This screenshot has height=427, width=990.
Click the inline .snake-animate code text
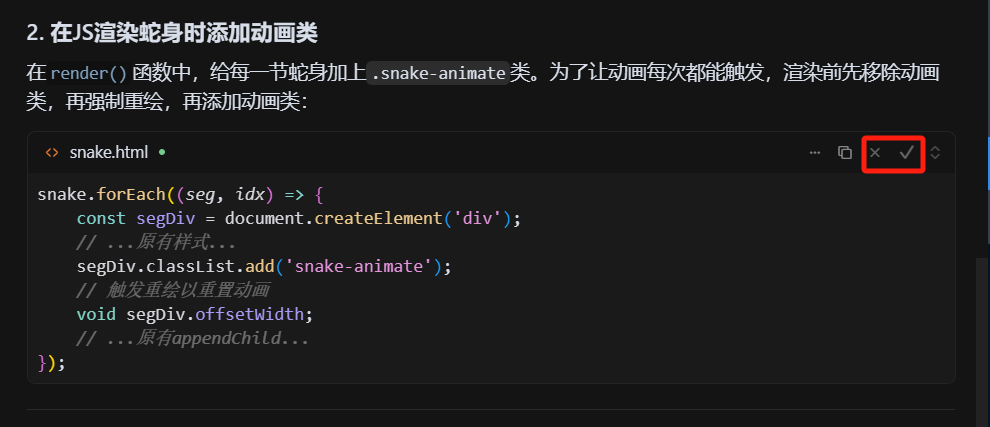click(438, 74)
